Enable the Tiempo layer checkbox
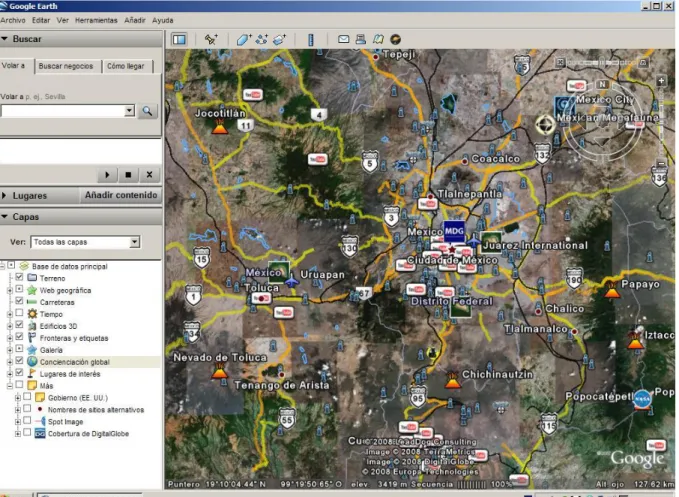The image size is (679, 497). 19,313
